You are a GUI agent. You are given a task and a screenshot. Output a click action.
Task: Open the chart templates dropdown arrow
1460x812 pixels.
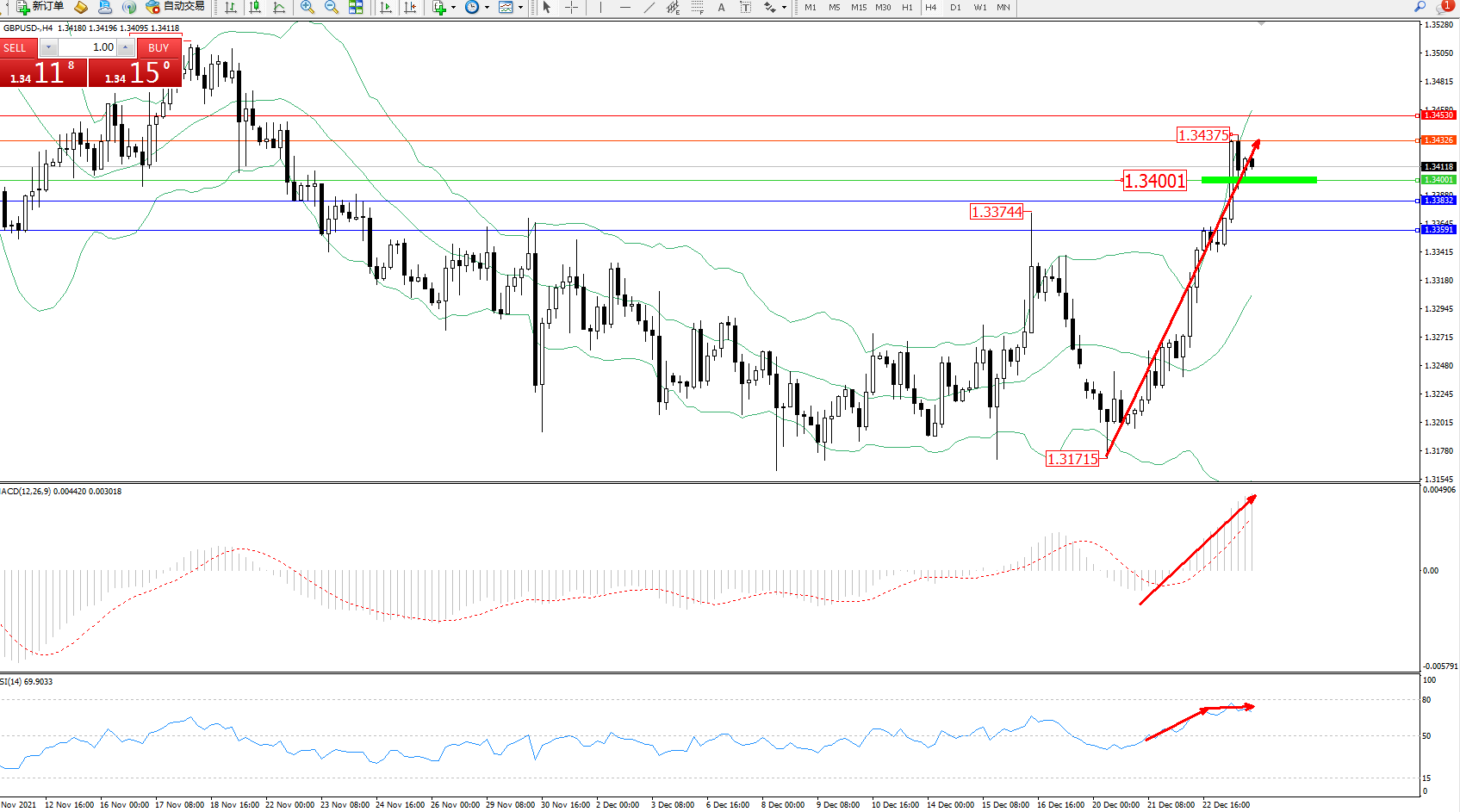pyautogui.click(x=520, y=7)
